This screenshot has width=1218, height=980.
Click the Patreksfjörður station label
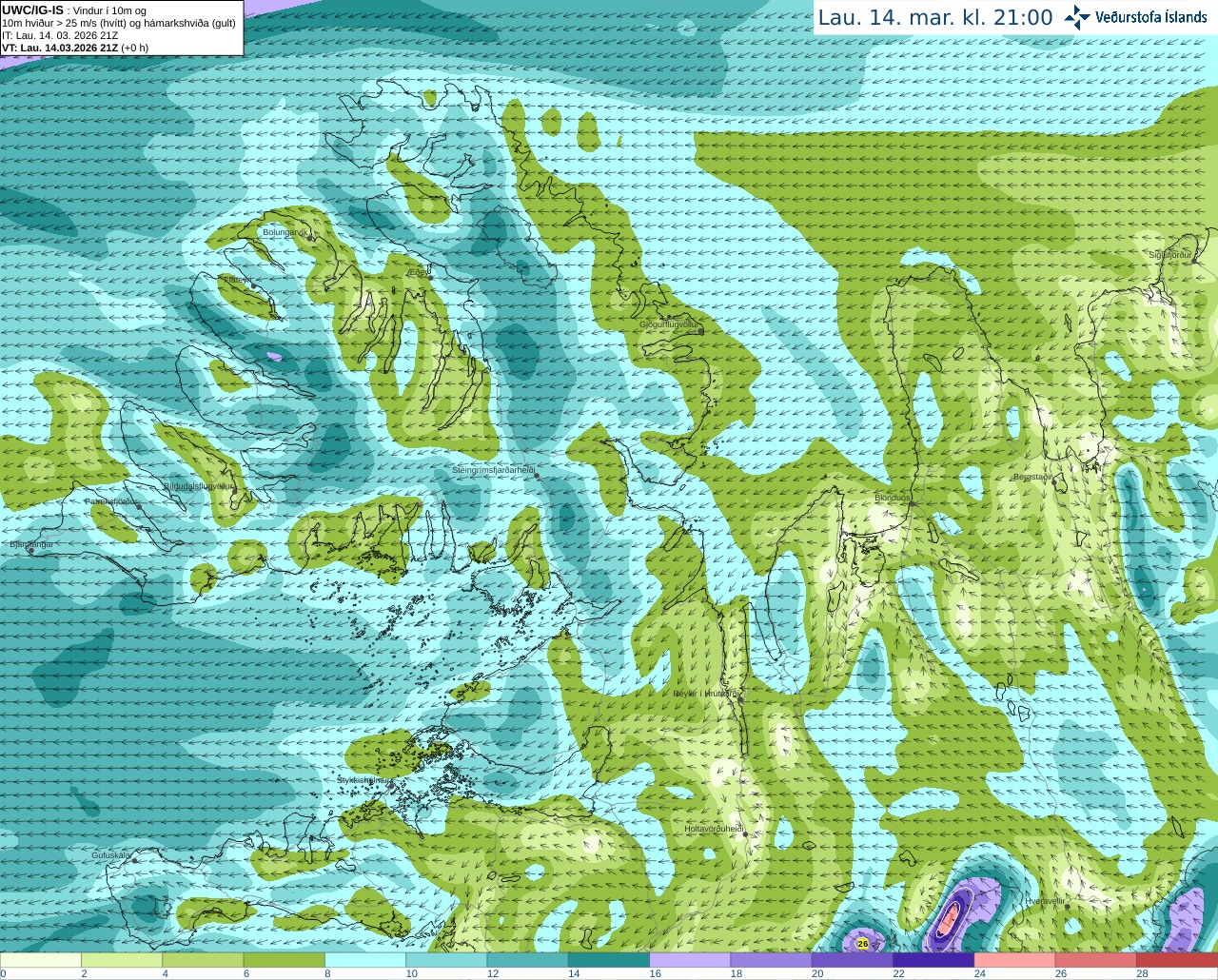click(x=111, y=500)
